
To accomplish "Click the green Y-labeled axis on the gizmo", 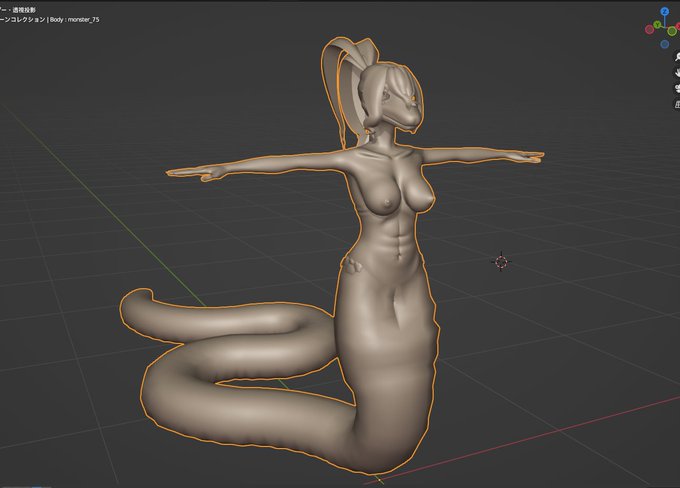I will pos(658,25).
